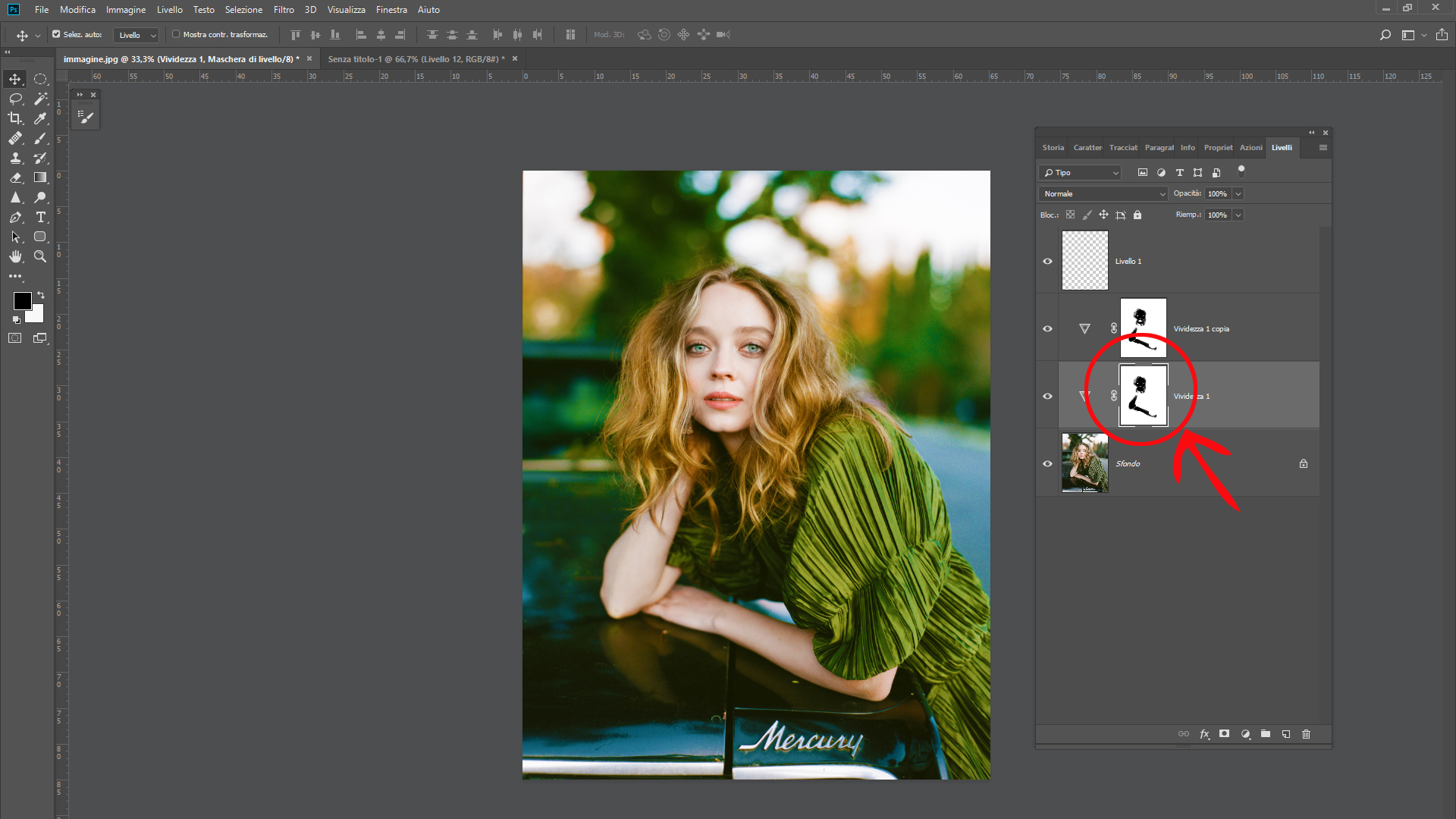Click the black foreground color swatch
The height and width of the screenshot is (819, 1456).
(22, 300)
